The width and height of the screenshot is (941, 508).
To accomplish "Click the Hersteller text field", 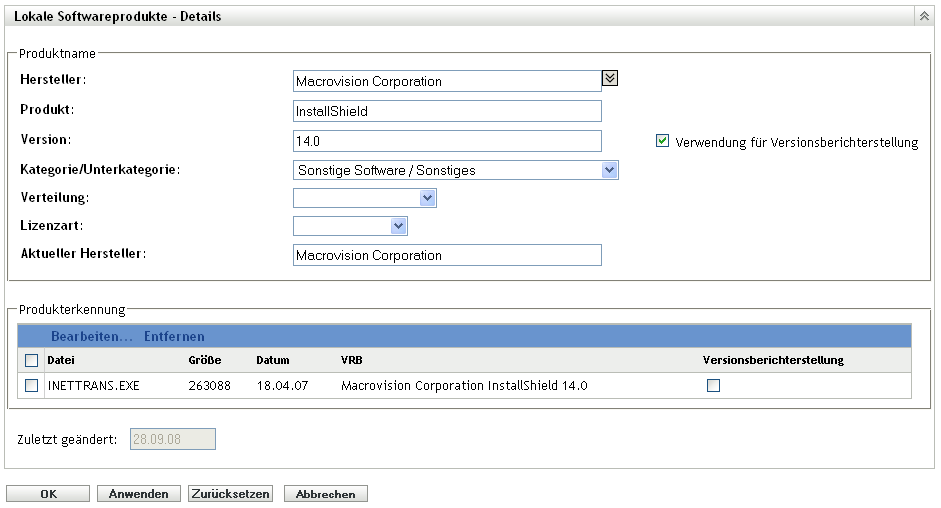I will coord(447,81).
